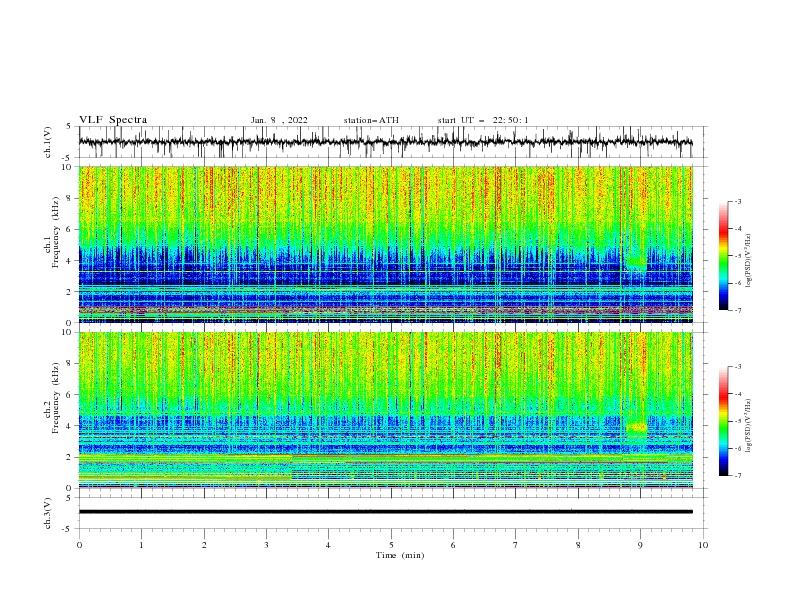Click the ch.2 'Frequency (kHz)' axis label
Screen dimensions: 792x612
[x=56, y=397]
